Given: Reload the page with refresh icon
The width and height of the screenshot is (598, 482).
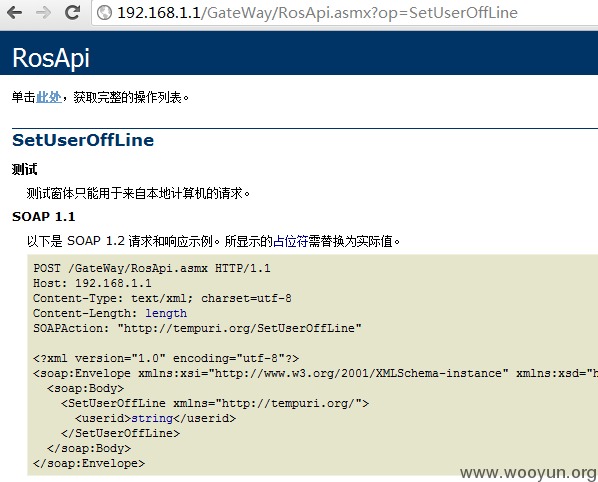Looking at the screenshot, I should pos(72,13).
